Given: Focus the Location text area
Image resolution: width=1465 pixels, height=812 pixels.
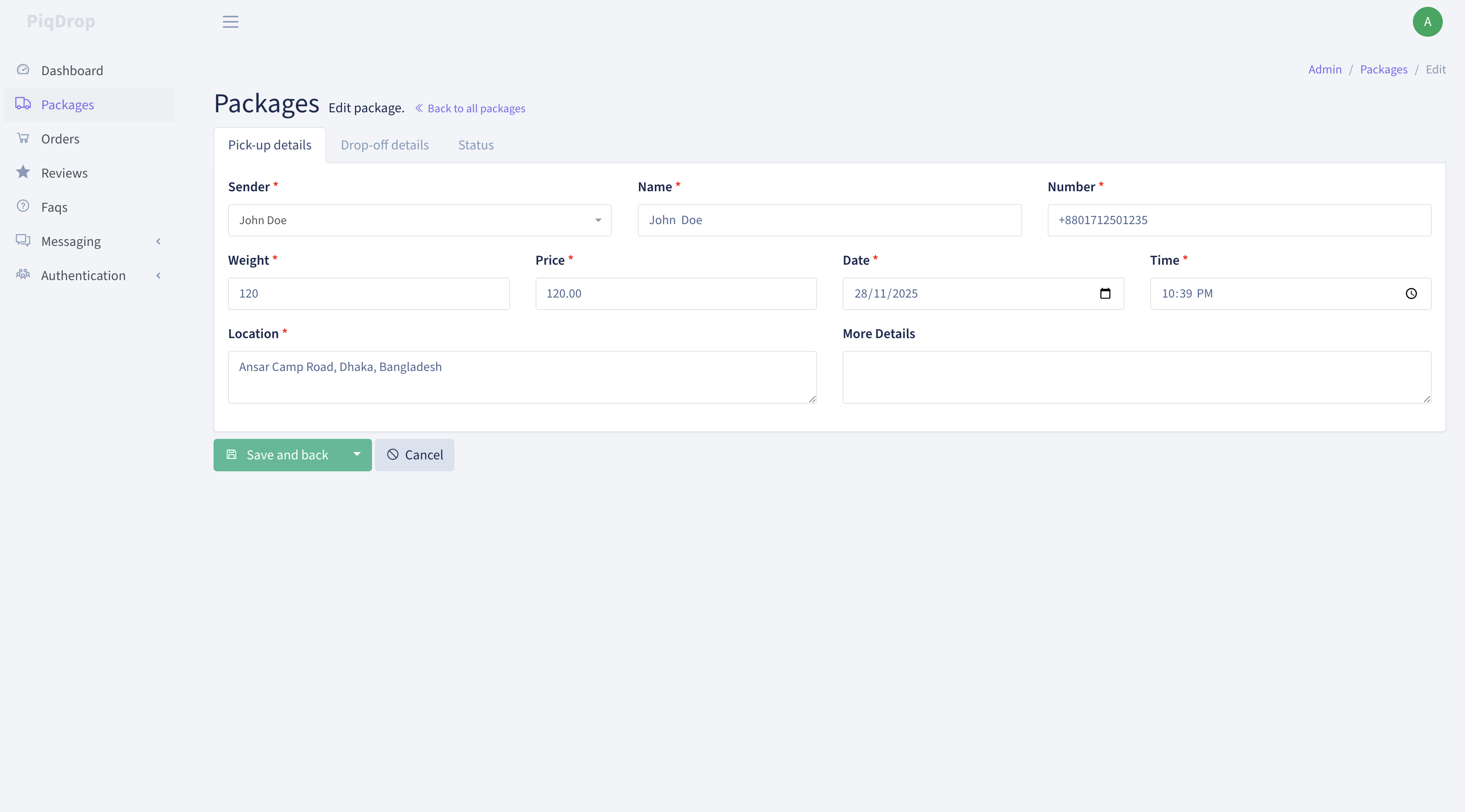Looking at the screenshot, I should (522, 377).
